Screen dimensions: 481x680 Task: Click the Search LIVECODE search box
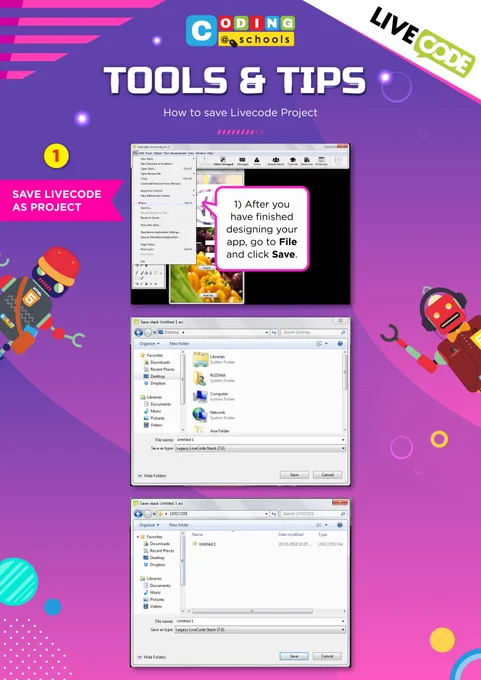tap(313, 514)
